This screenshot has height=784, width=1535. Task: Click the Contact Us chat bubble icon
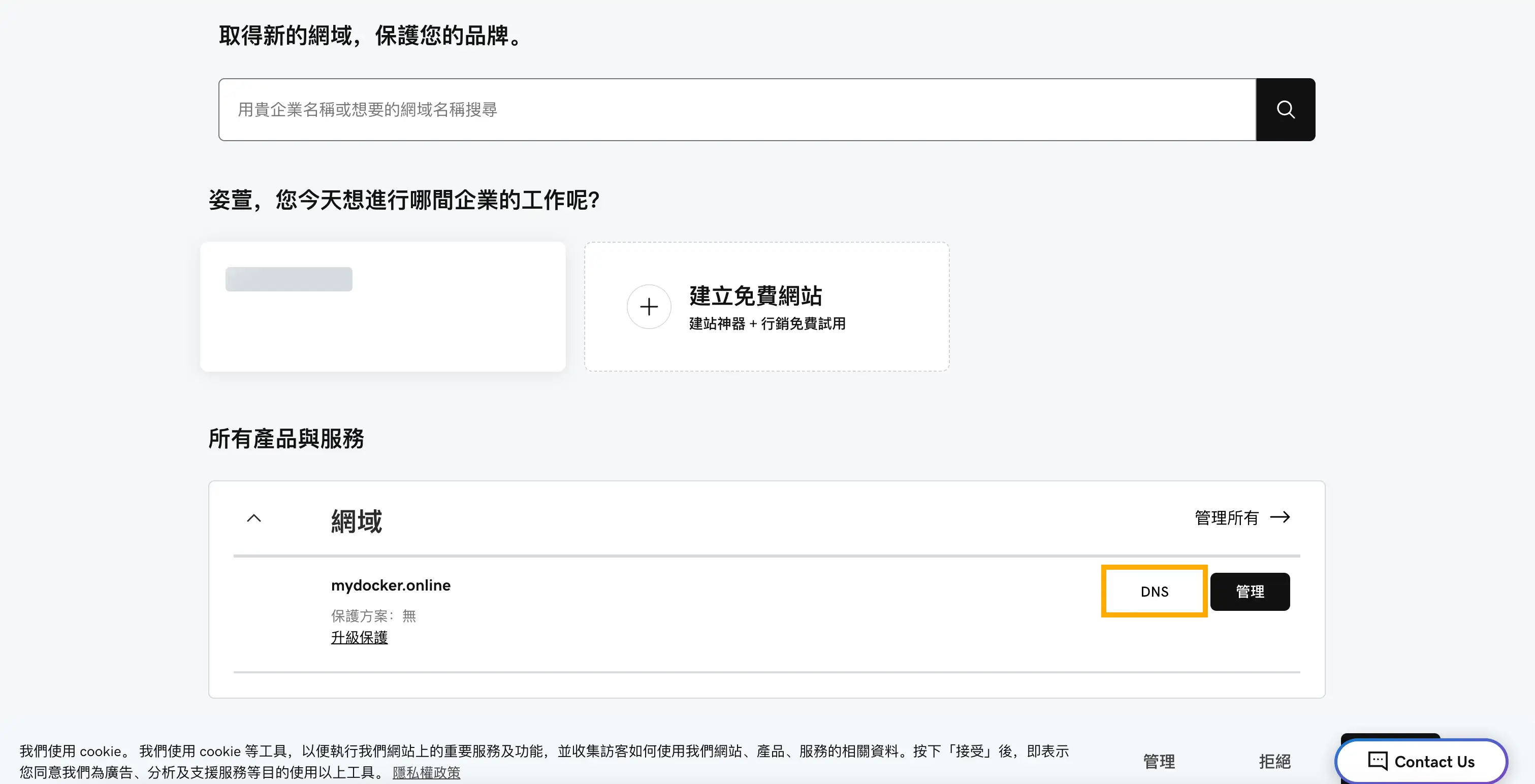1377,761
